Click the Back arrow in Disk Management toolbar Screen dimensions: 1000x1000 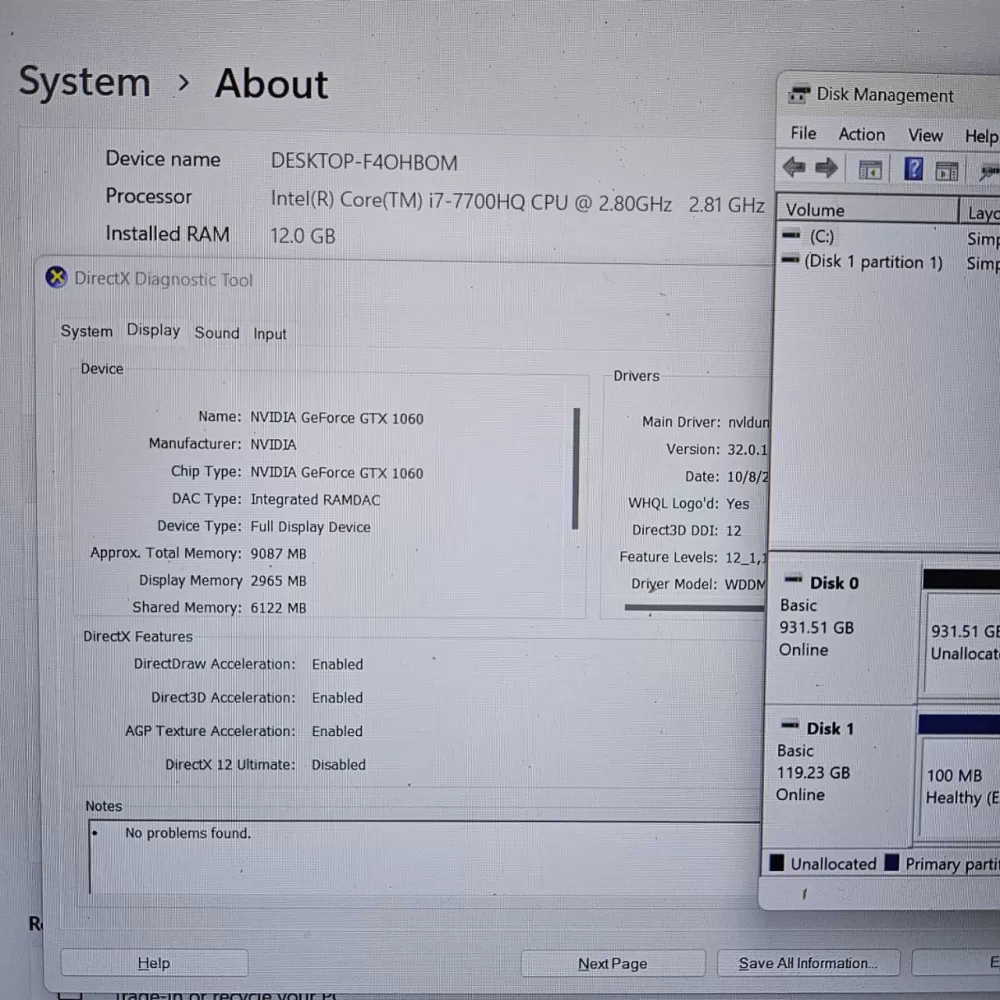[x=793, y=168]
